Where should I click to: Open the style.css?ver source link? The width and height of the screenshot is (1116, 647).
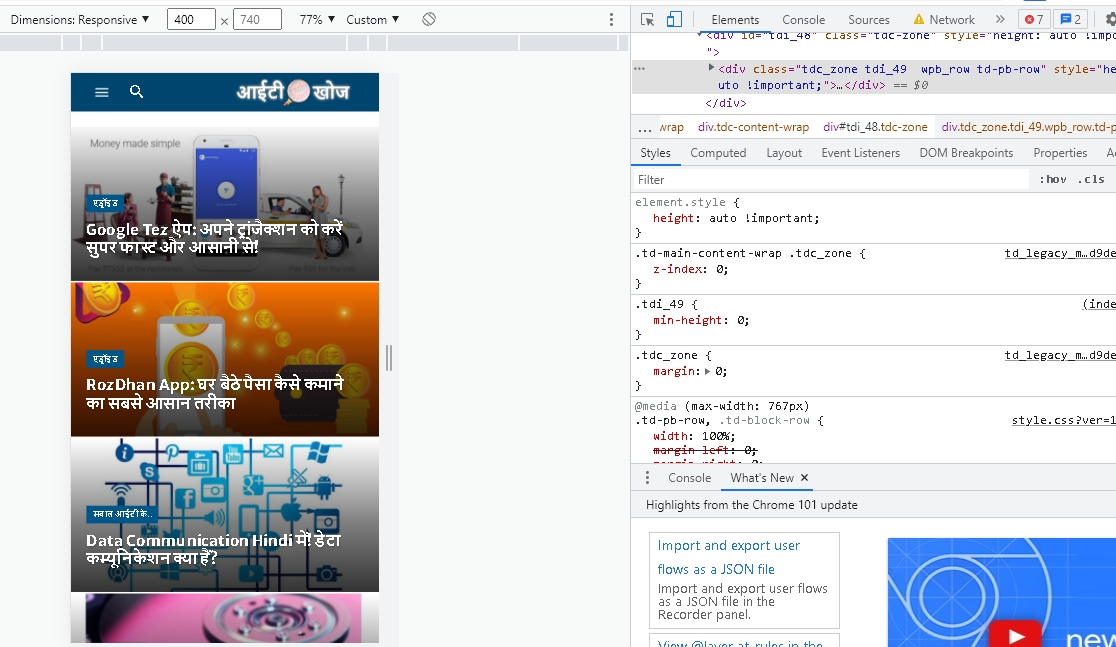click(x=1063, y=420)
